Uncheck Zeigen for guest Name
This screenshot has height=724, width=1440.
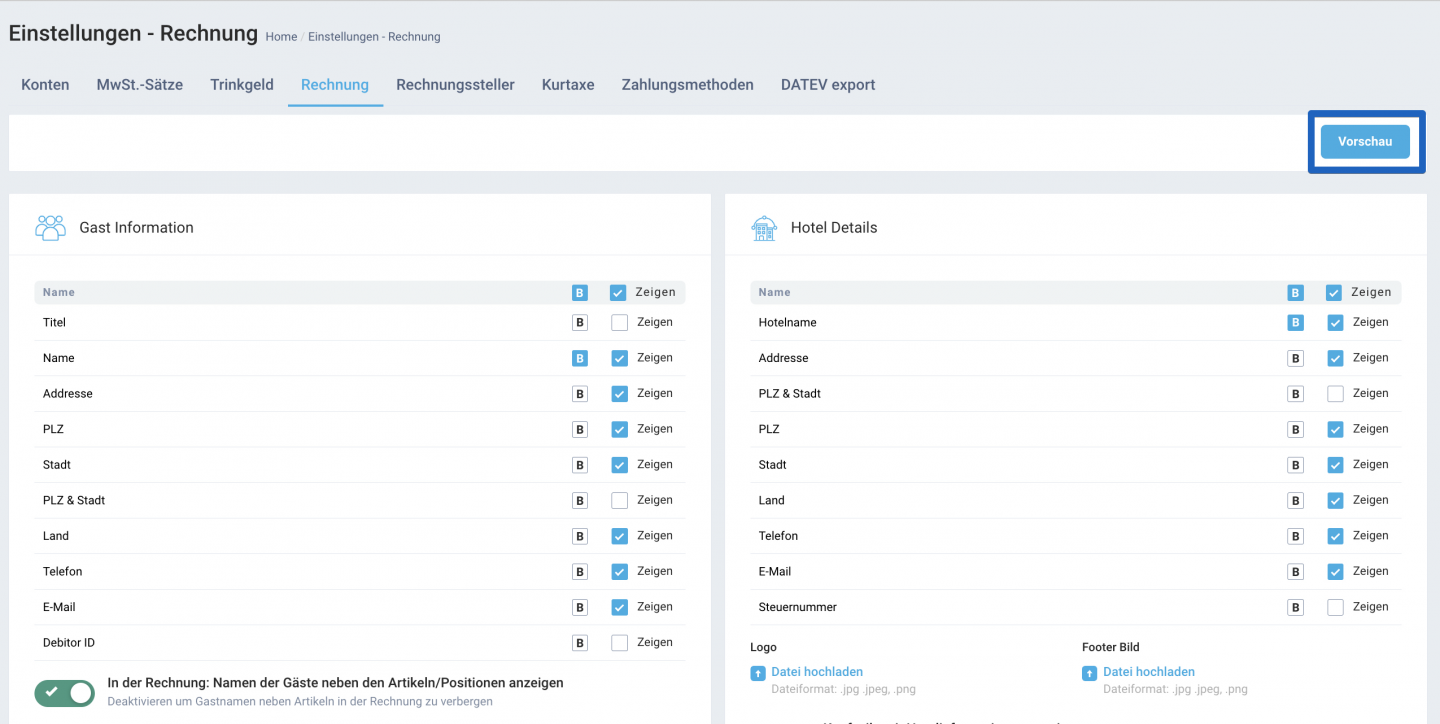(620, 358)
